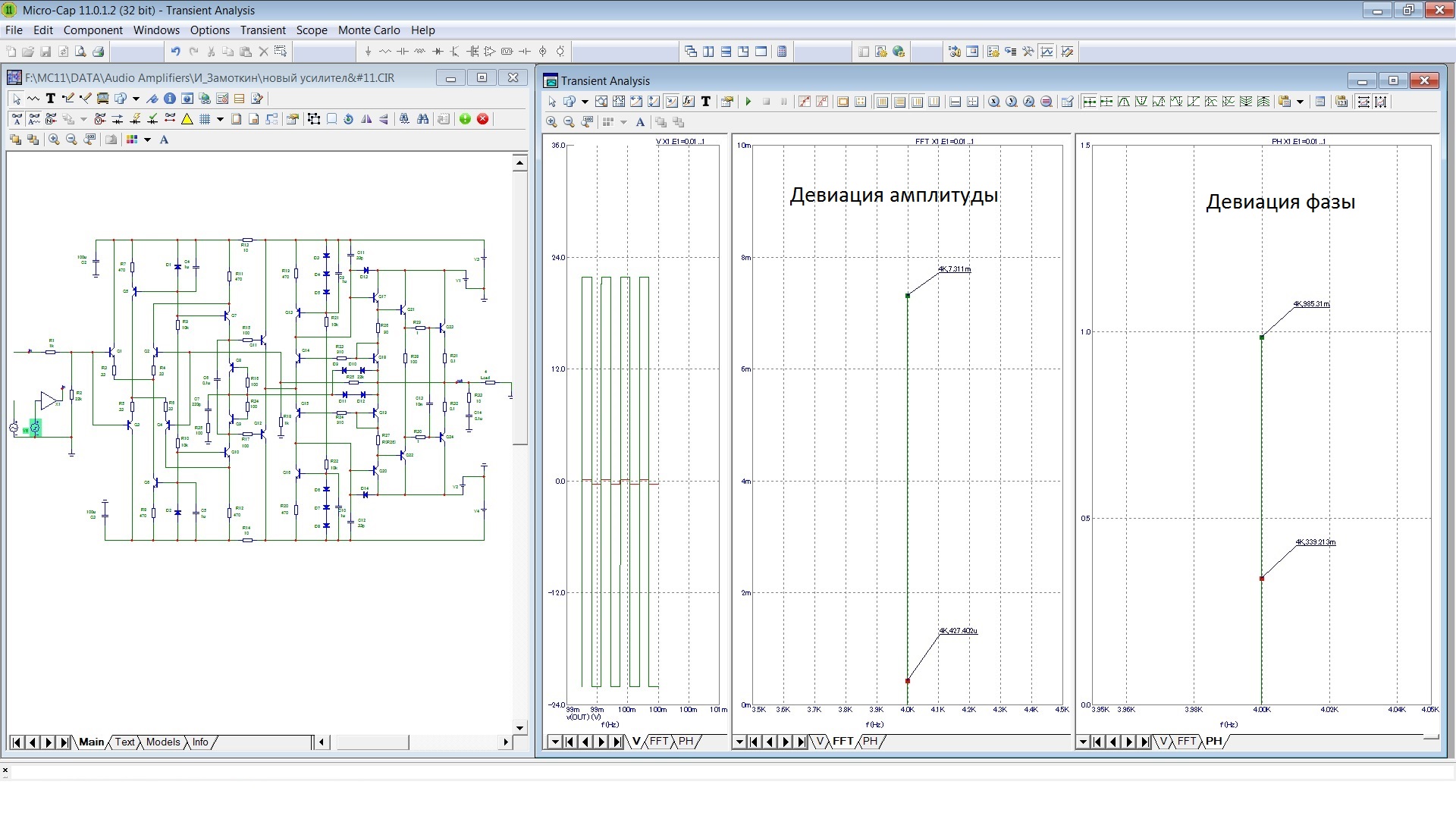Expand color palette dropdown in schematic toolbar
This screenshot has height=819, width=1456.
coord(147,140)
